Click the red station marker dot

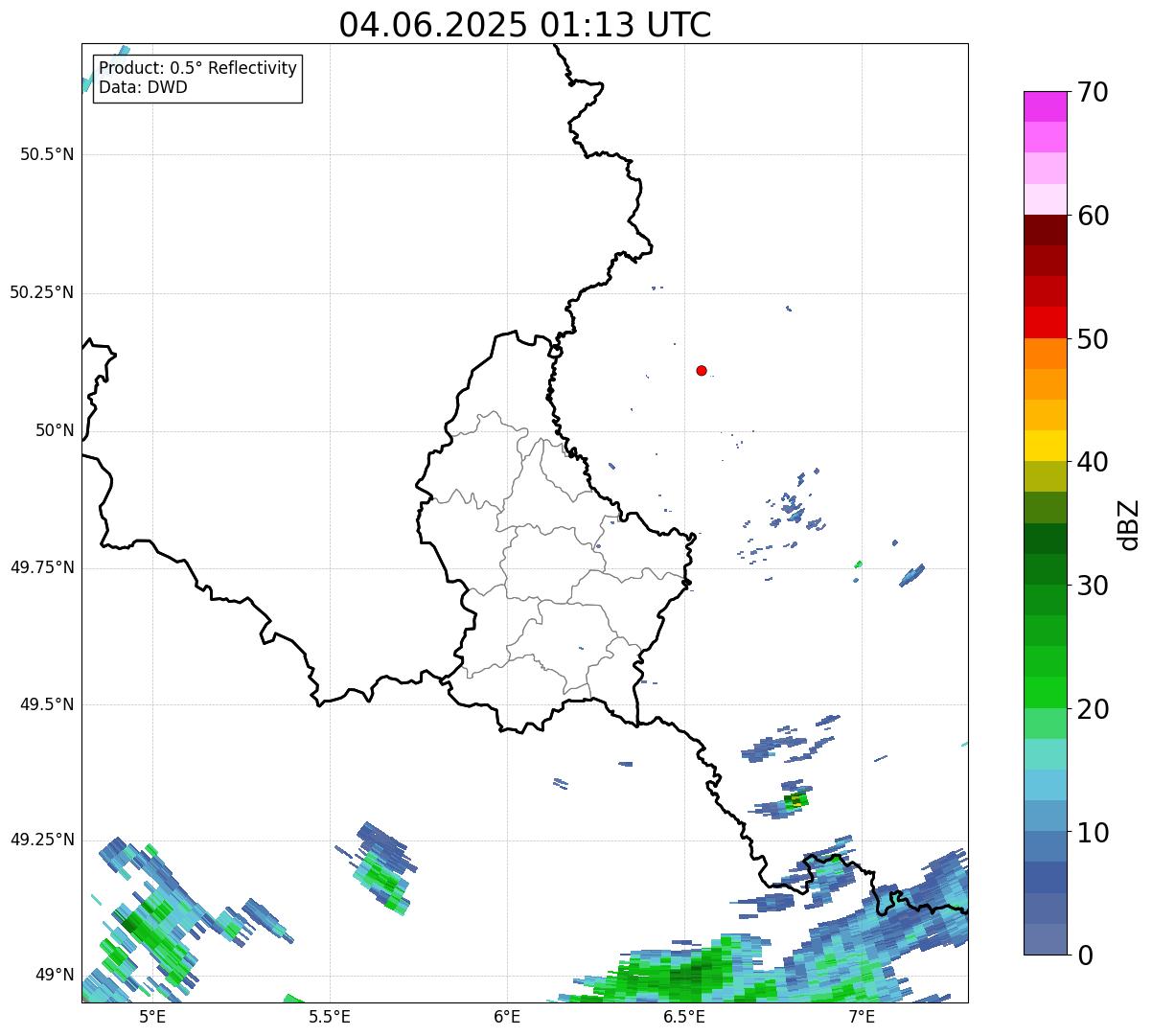point(702,370)
